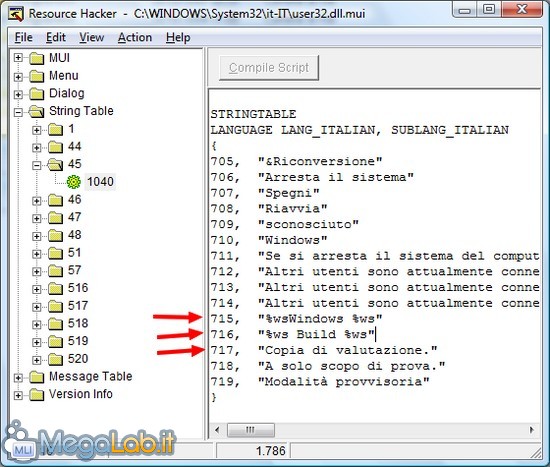Click line 708 "Riavvia"
Image resolution: width=550 pixels, height=467 pixels.
[x=269, y=208]
